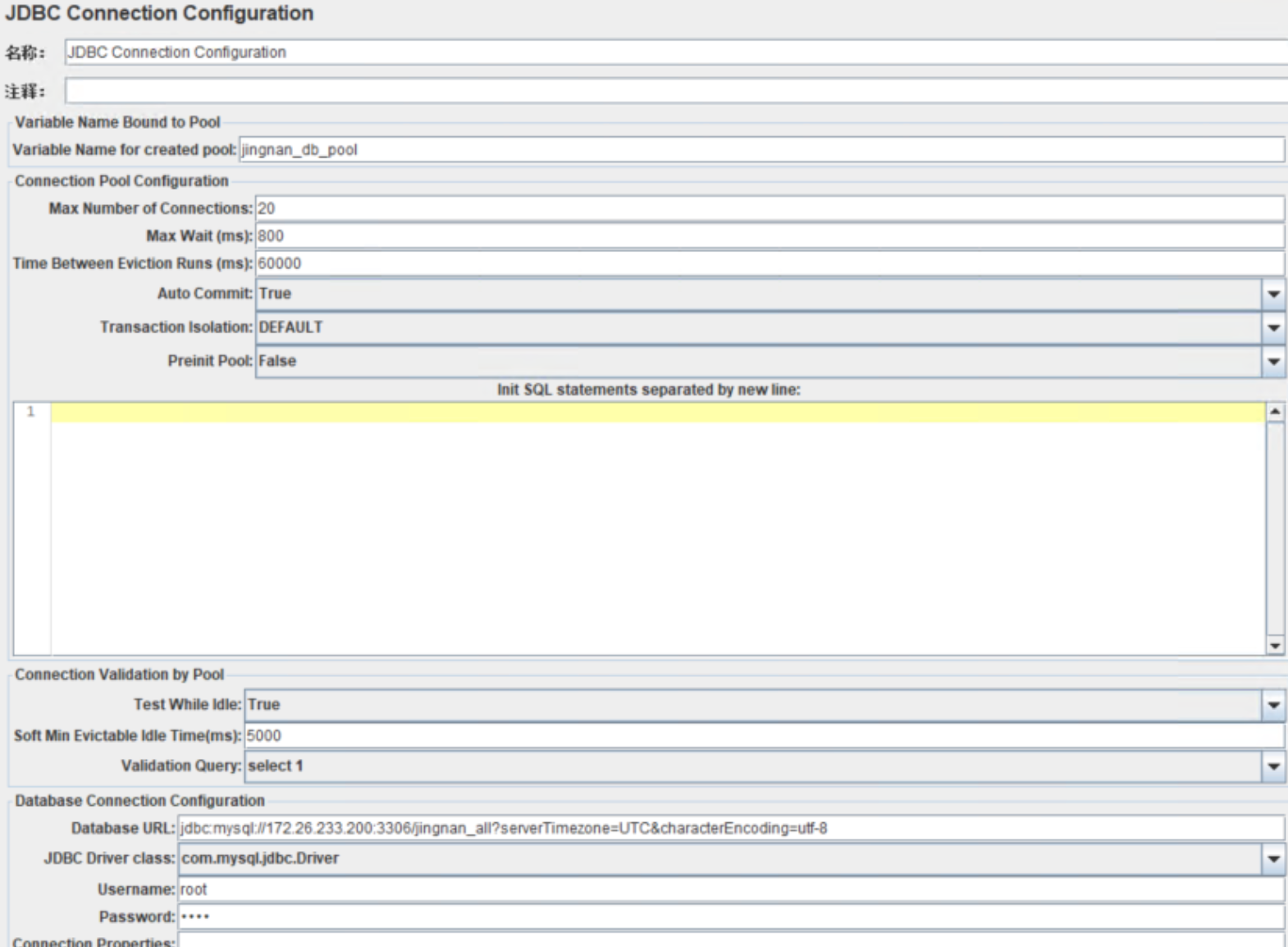Click the name field containing JDBC Connection Configuration
The height and width of the screenshot is (947, 1288).
676,52
